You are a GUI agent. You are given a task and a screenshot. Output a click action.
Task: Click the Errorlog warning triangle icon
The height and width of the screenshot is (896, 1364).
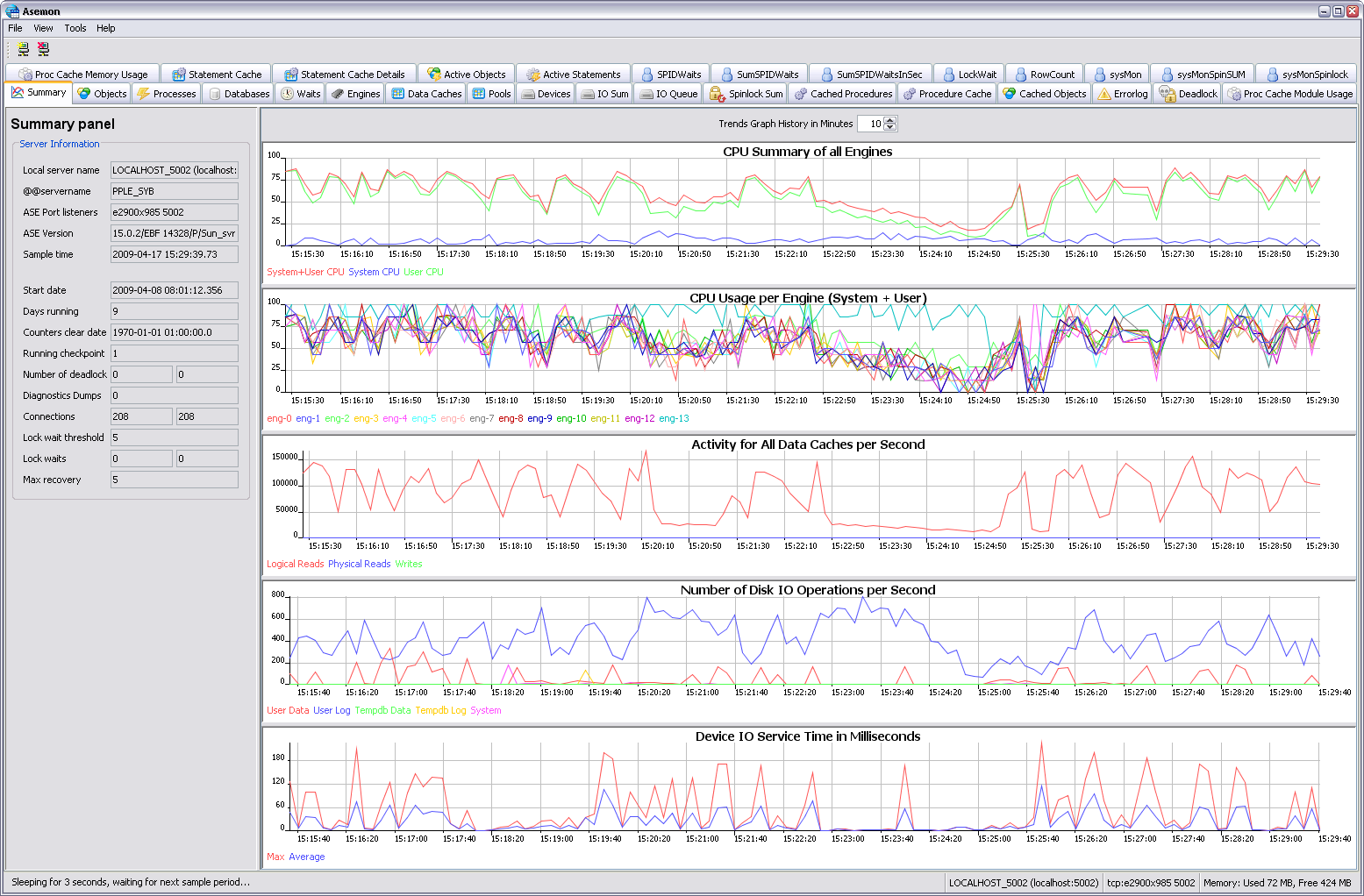coord(1104,94)
